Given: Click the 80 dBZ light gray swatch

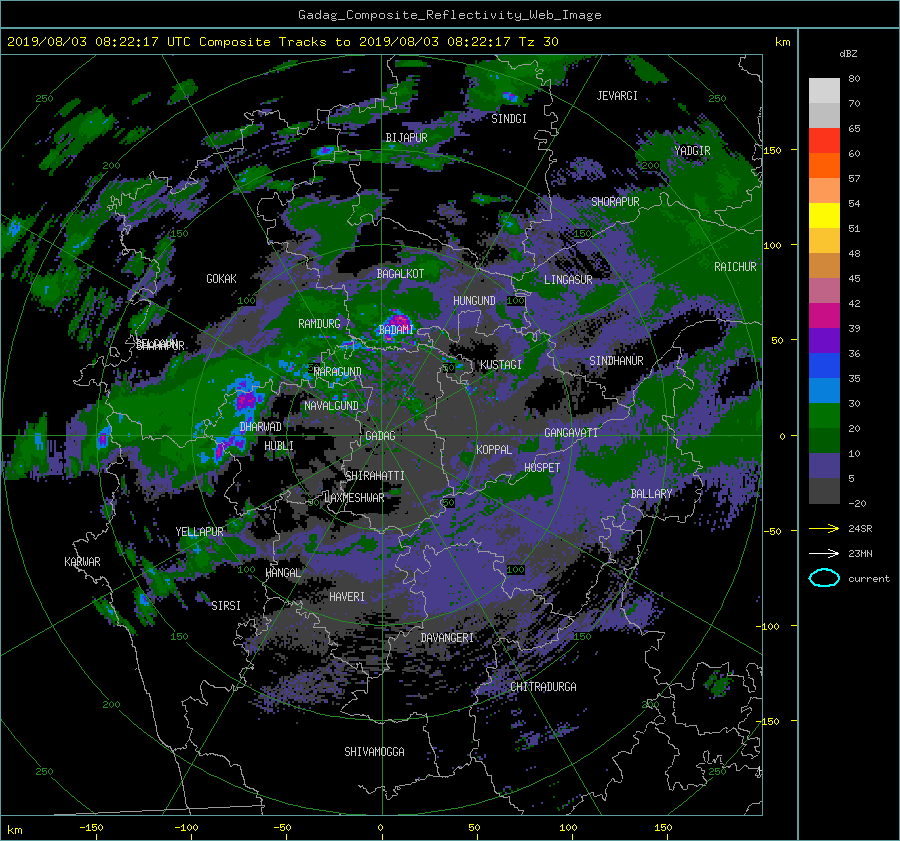Looking at the screenshot, I should coord(824,90).
